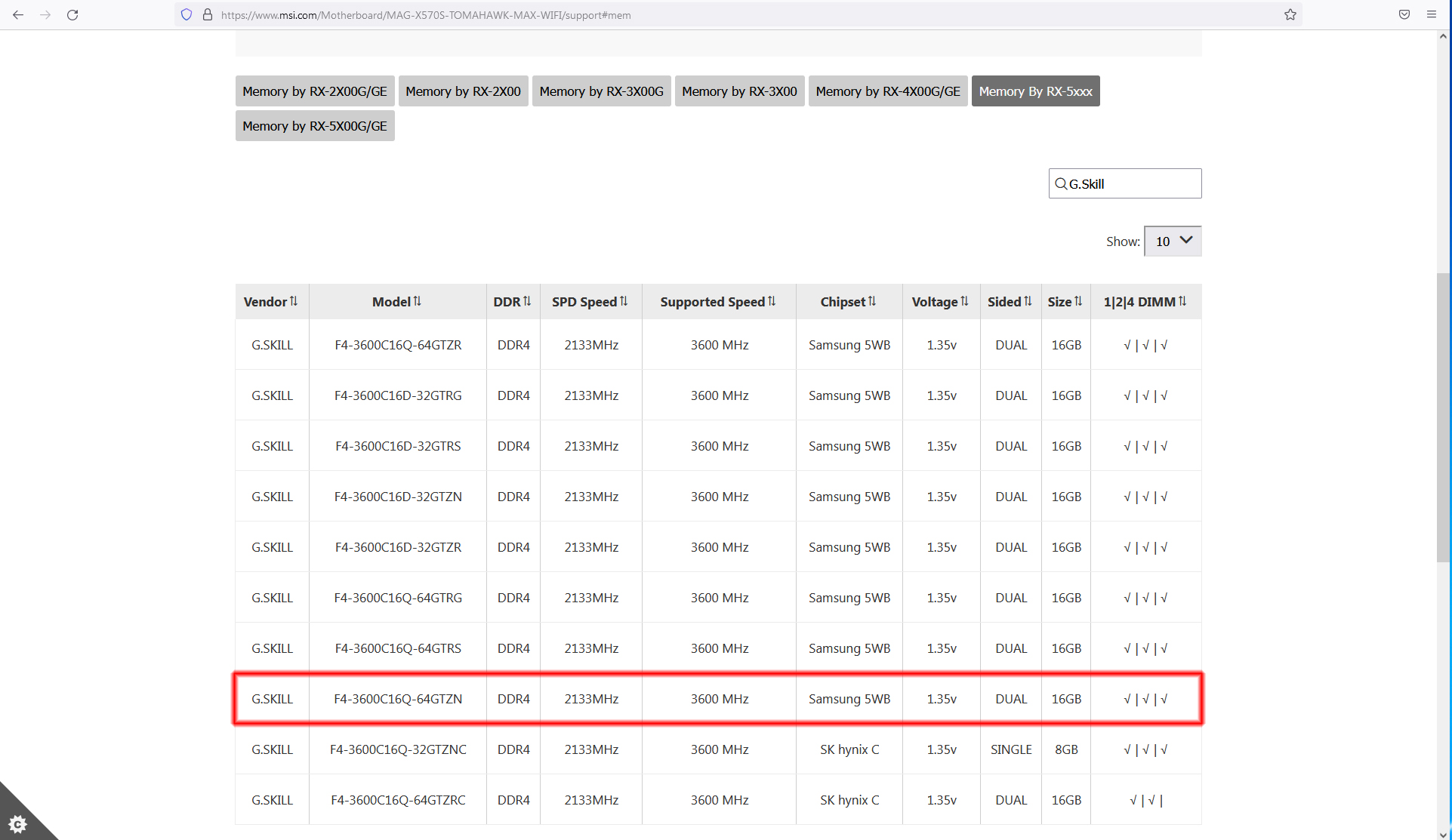The height and width of the screenshot is (840, 1452).
Task: Click the tracking protection shield icon
Action: pos(187,14)
